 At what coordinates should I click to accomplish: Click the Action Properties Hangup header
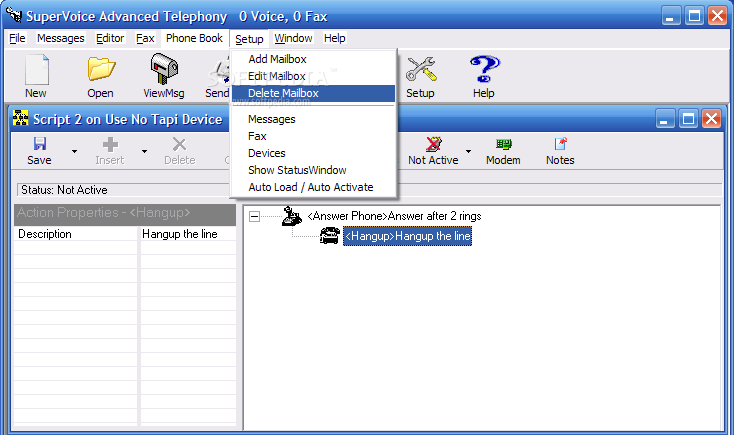125,213
